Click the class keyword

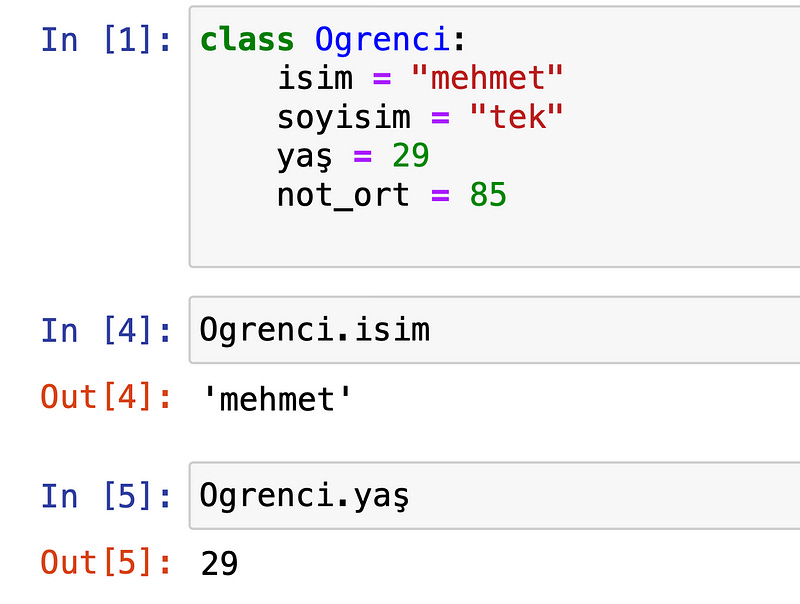[247, 40]
